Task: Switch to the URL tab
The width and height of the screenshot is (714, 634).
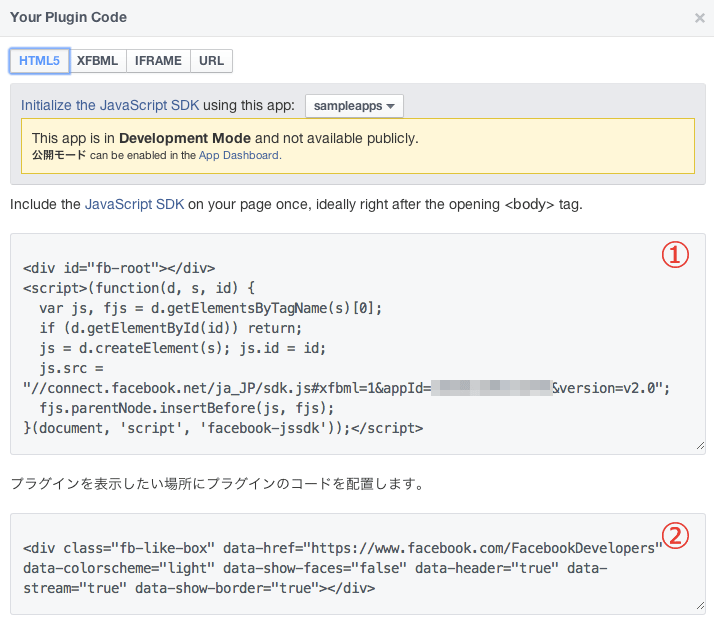Action: coord(211,61)
